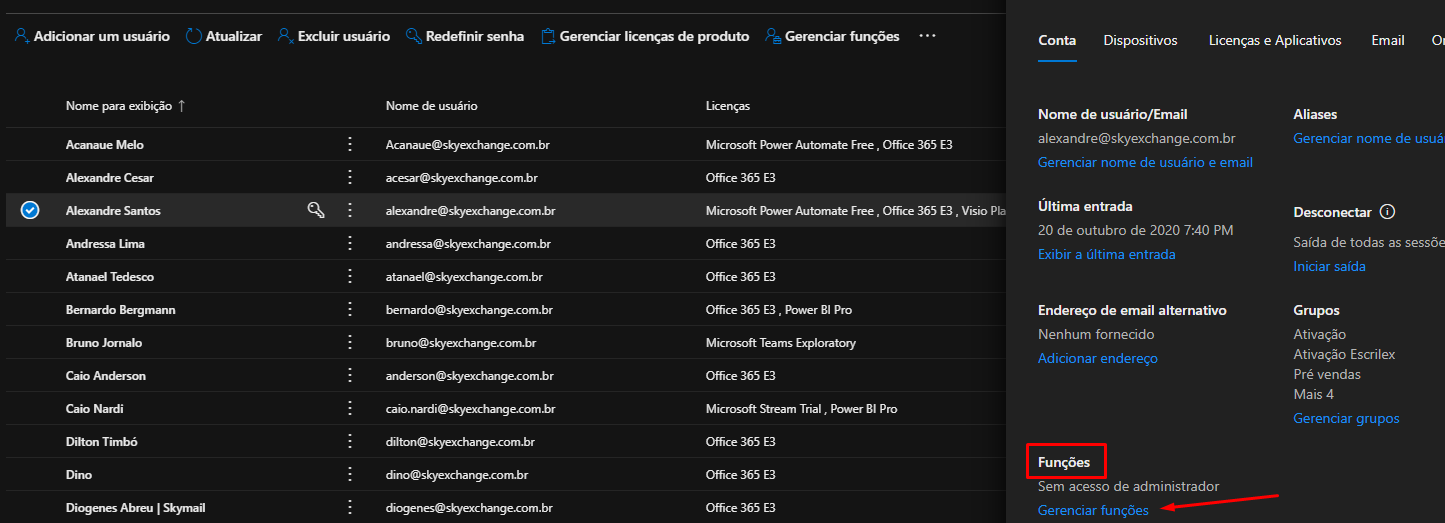This screenshot has height=523, width=1445.
Task: Select user Andressa Lima
Action: point(106,244)
